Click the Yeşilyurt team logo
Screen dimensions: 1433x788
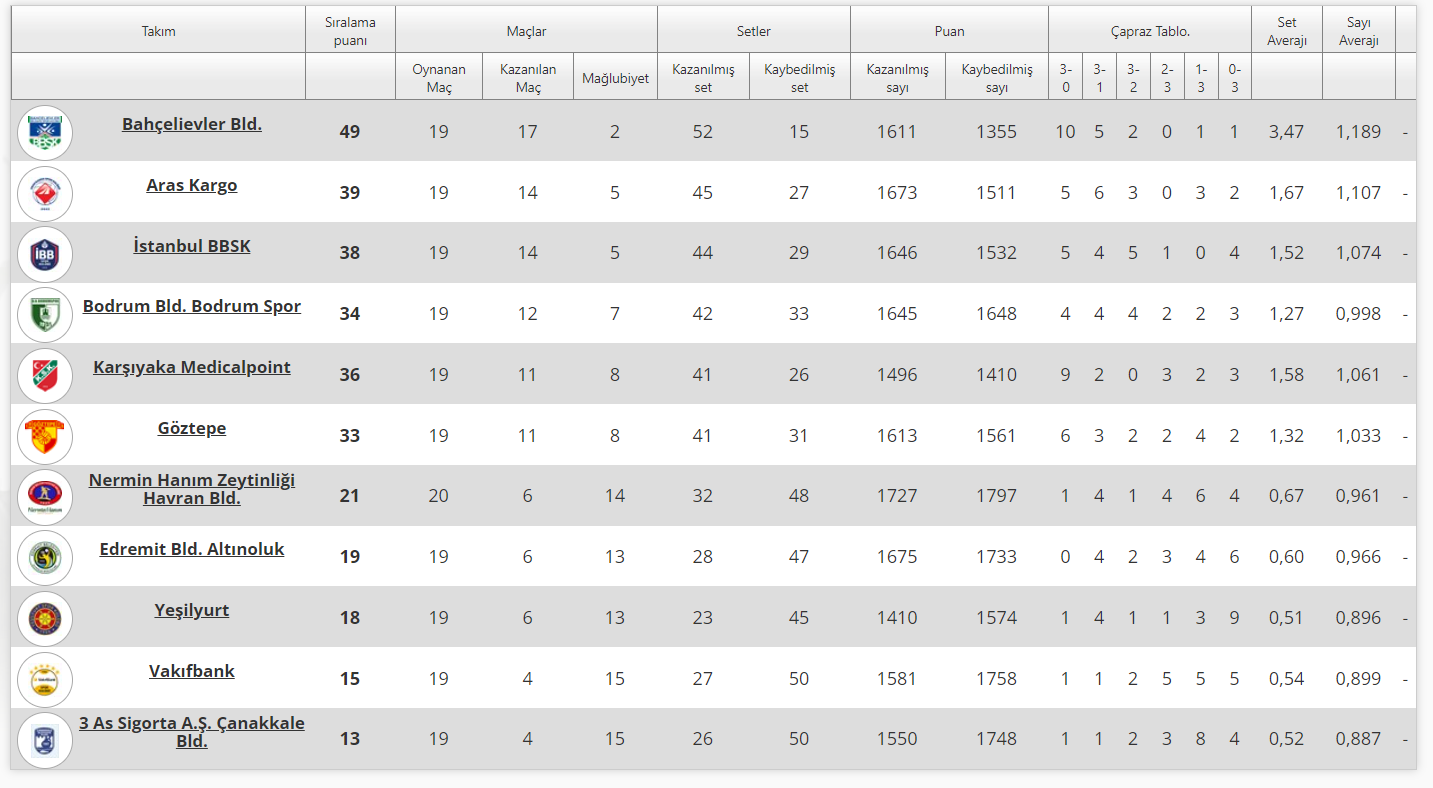pyautogui.click(x=45, y=618)
